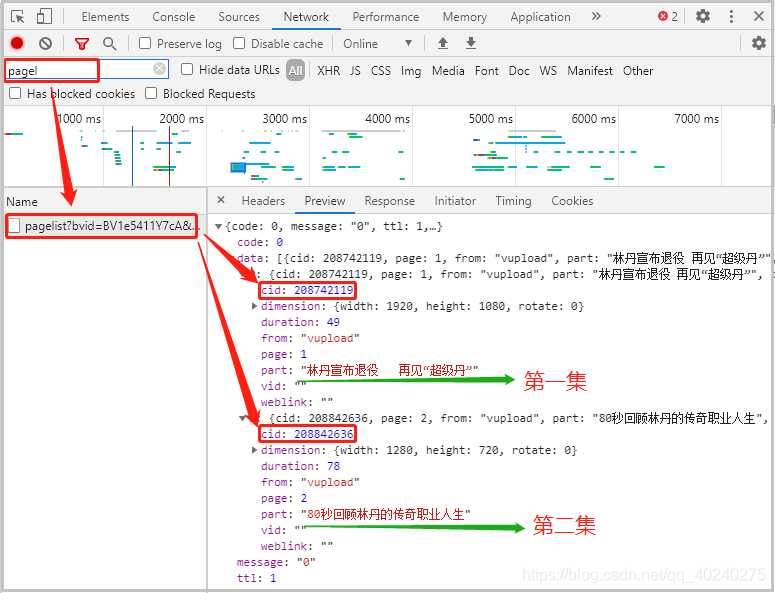775x593 pixels.
Task: Enable Disable cache checkbox
Action: click(239, 43)
